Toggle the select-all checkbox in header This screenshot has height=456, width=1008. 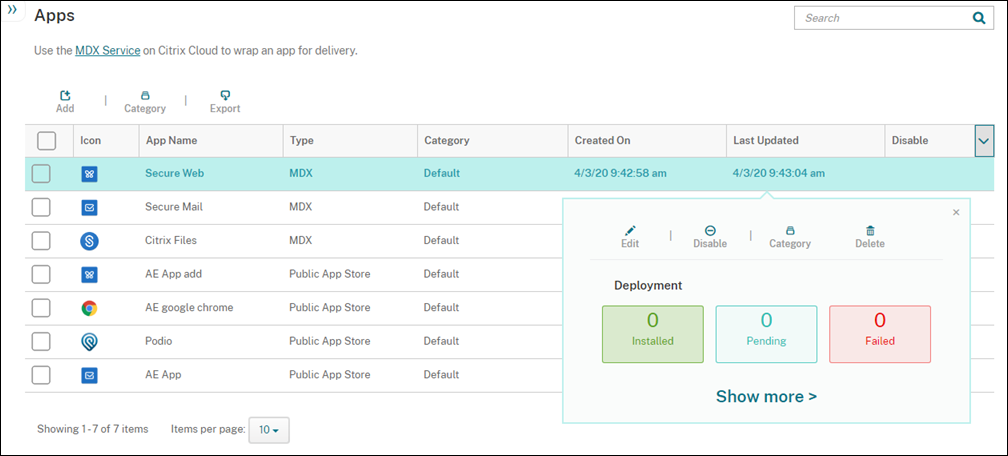click(x=46, y=141)
